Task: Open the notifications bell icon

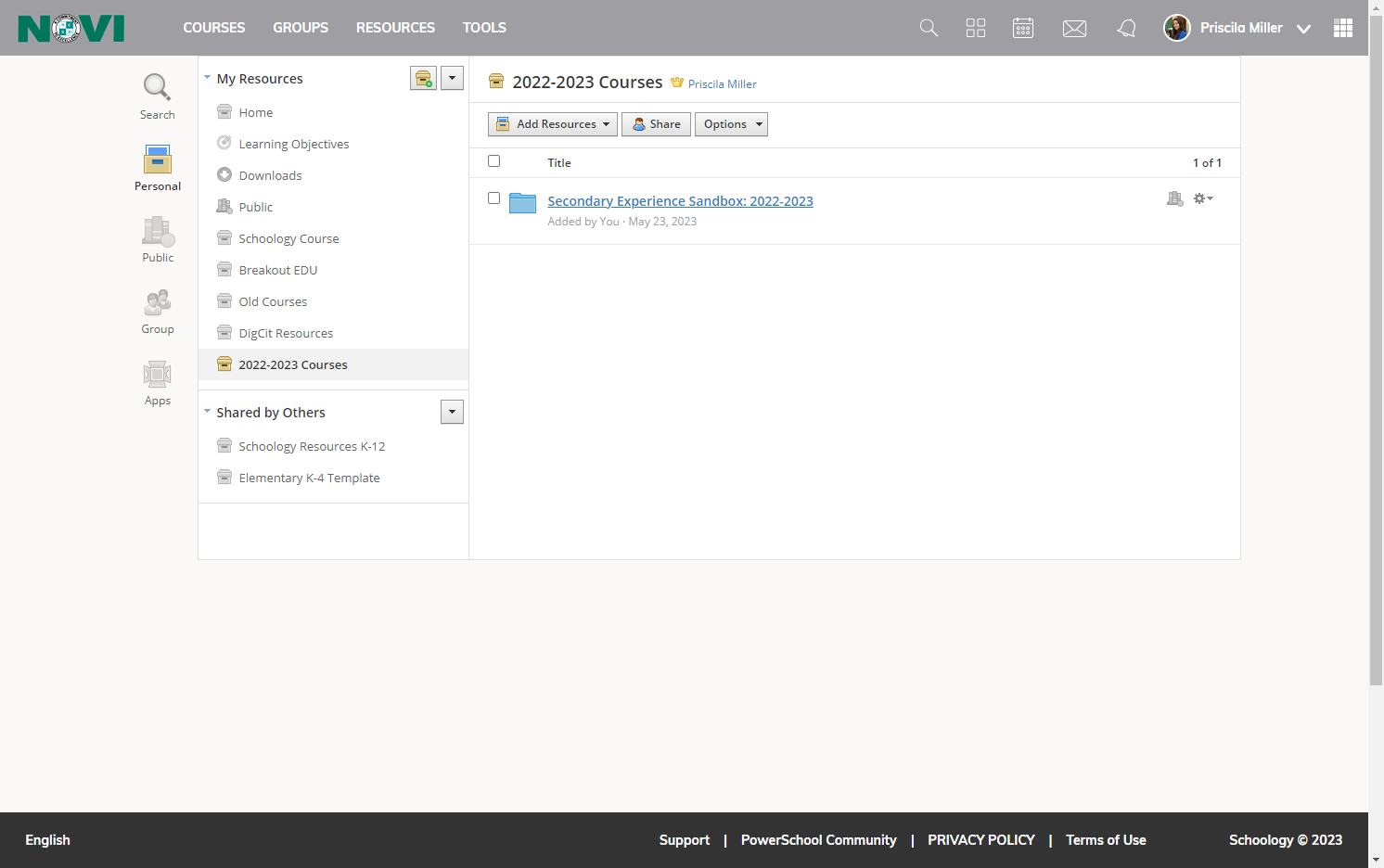Action: tap(1126, 28)
